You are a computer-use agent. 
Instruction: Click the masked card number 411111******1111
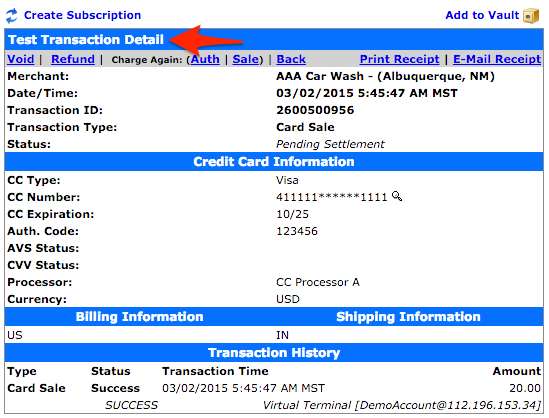pyautogui.click(x=332, y=197)
